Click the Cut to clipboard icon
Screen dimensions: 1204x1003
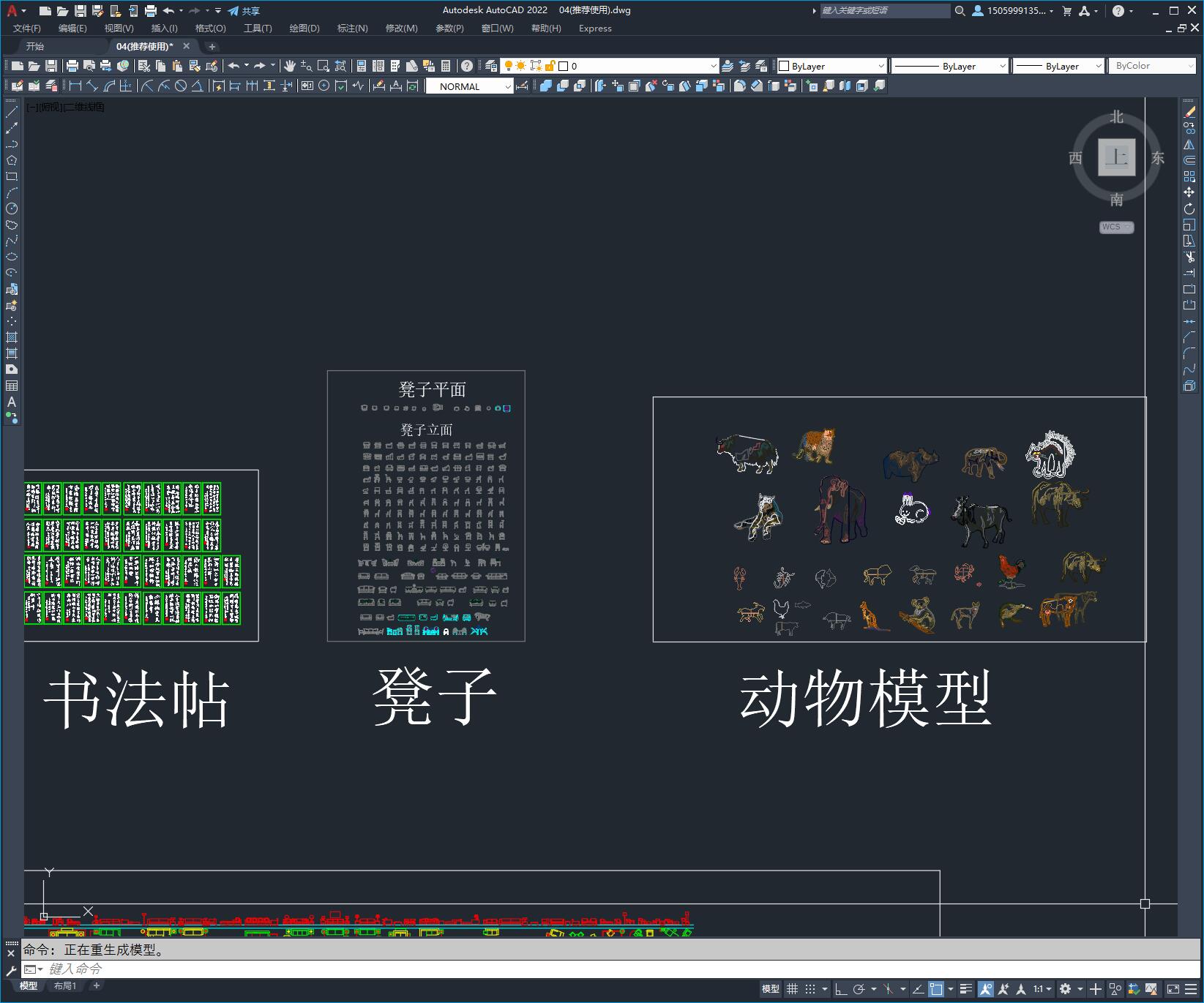pos(144,66)
